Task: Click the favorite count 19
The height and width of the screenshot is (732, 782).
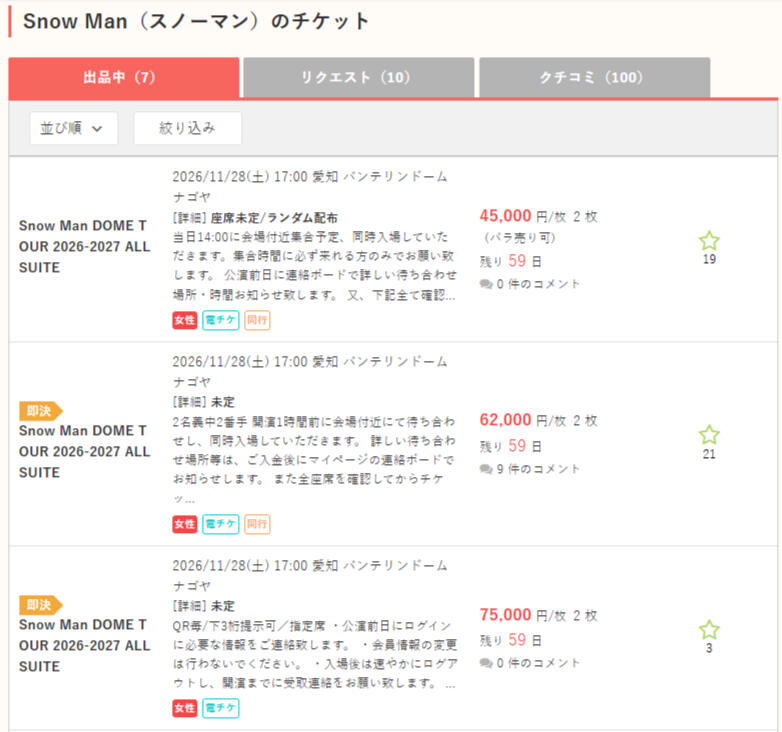Action: (x=709, y=259)
